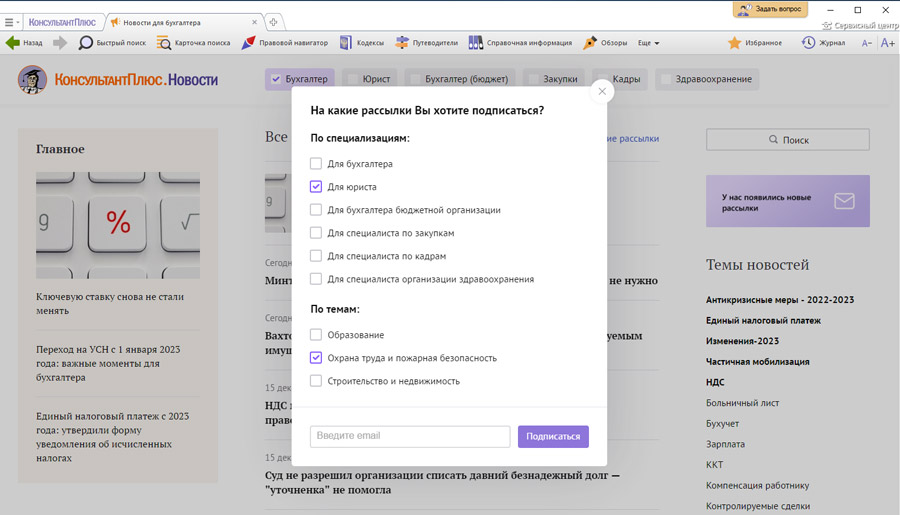Uncheck the 'Для юриста' checkbox
This screenshot has width=900, height=515.
coord(316,187)
